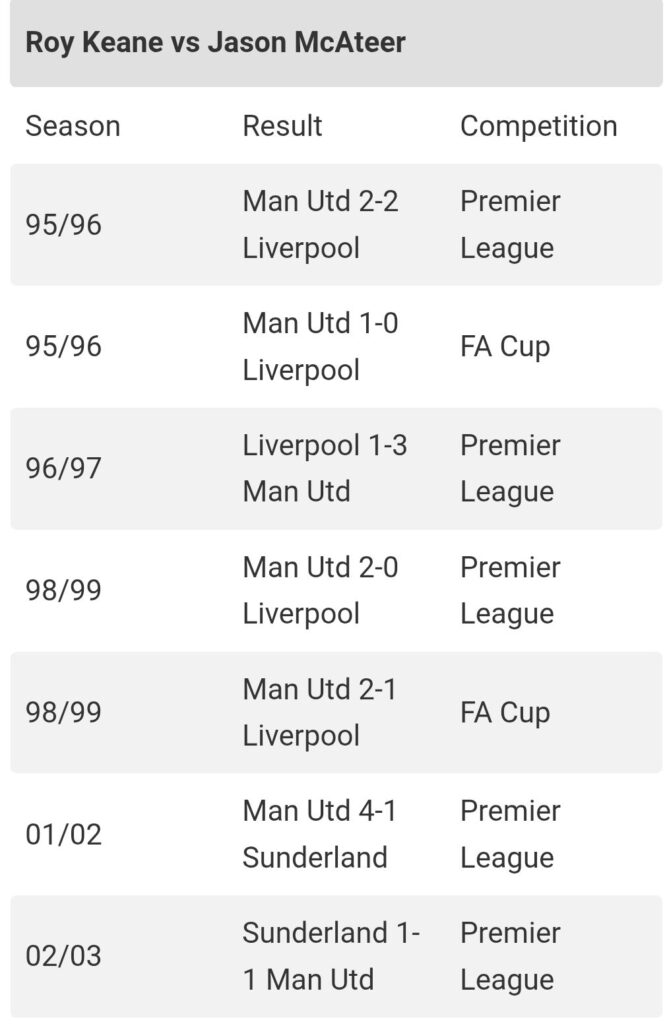Viewport: 667px width, 1024px height.
Task: Click Premier League in the 96/97 row
Action: [510, 468]
